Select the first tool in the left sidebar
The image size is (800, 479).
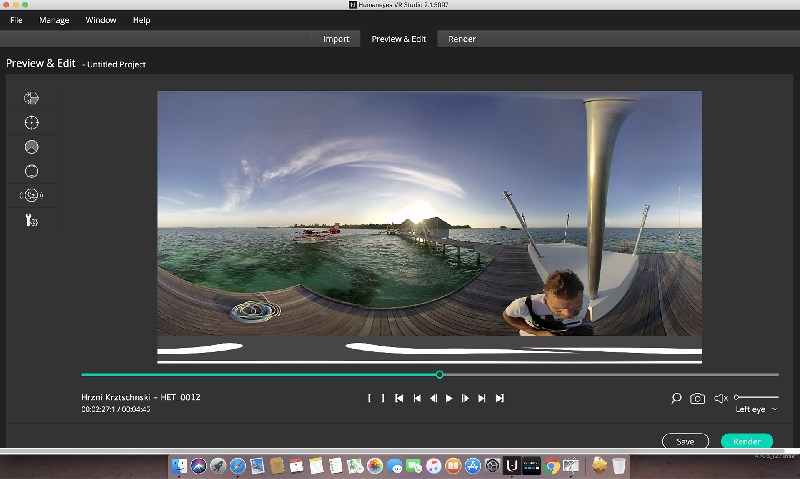(x=32, y=98)
